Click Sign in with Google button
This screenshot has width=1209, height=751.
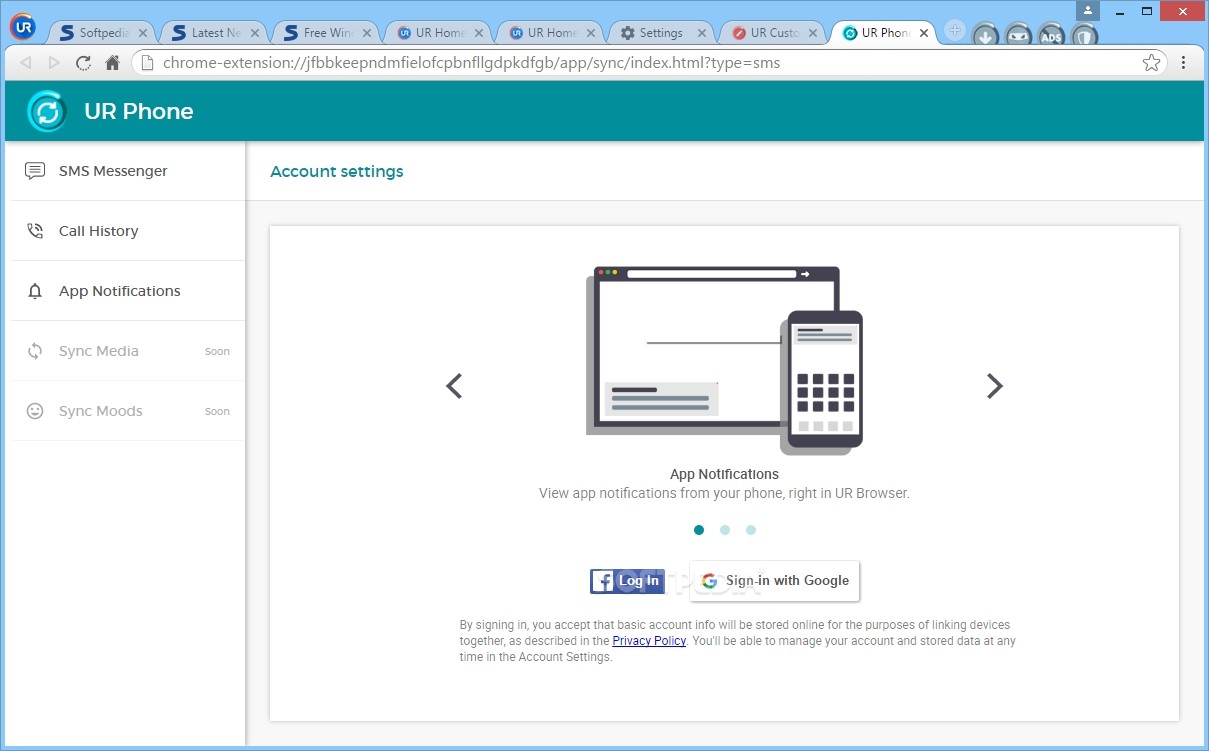click(x=775, y=581)
